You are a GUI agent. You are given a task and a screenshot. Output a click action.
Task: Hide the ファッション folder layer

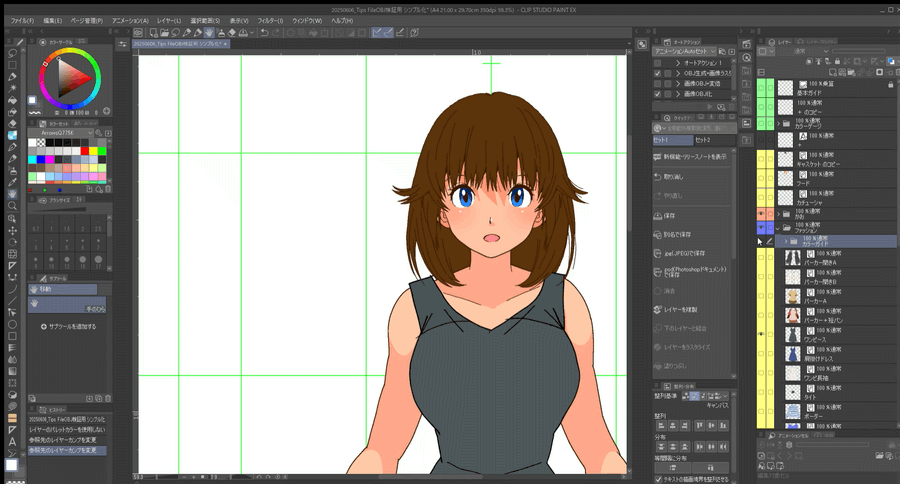pos(761,229)
